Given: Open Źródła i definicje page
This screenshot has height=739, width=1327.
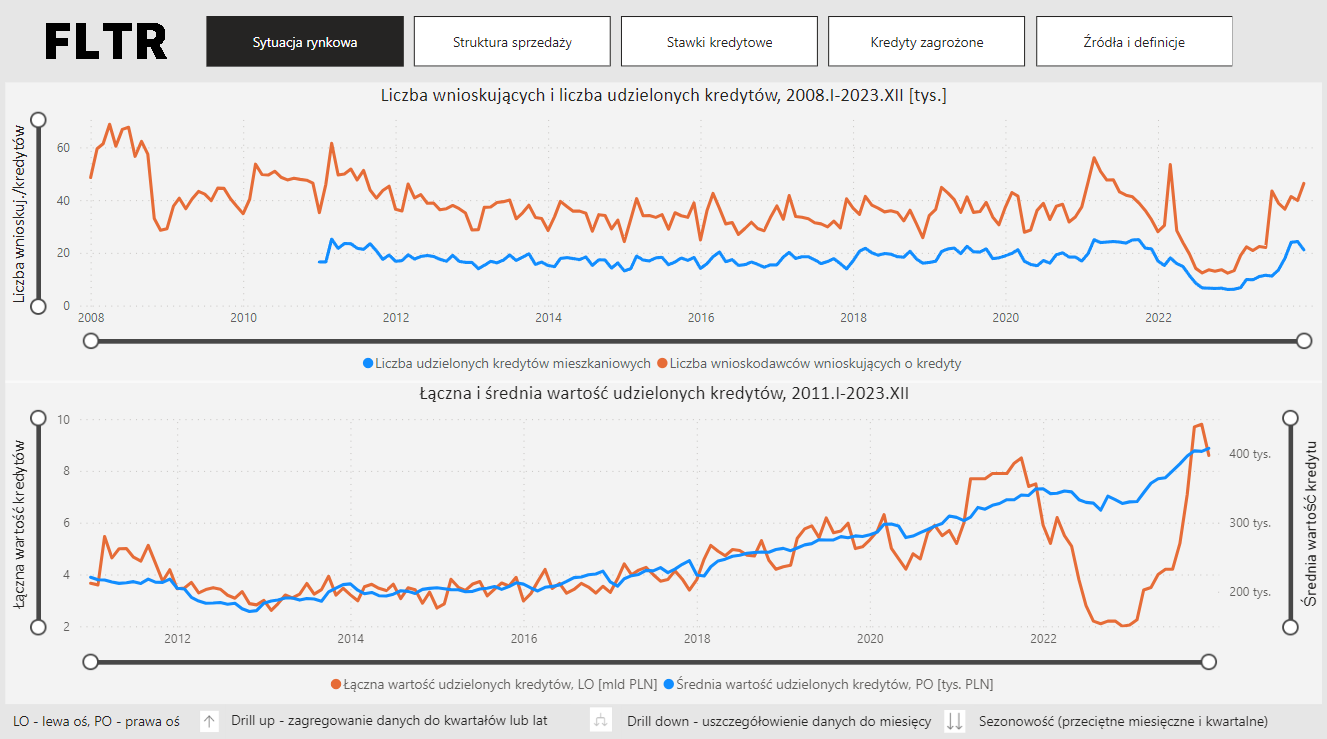Looking at the screenshot, I should pos(1134,42).
